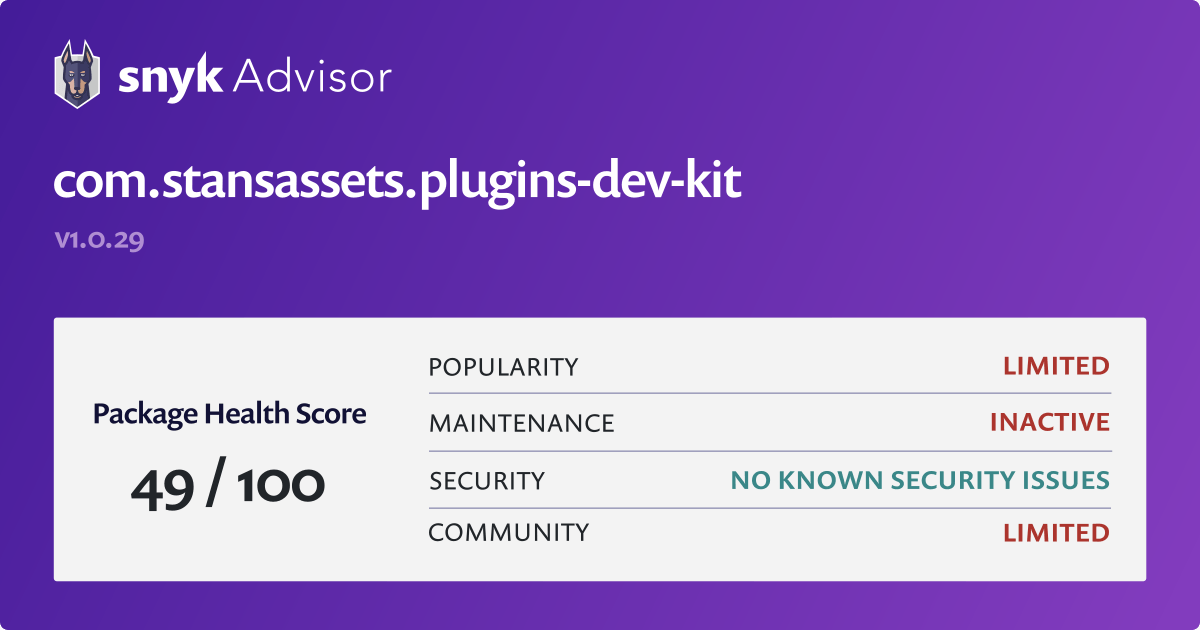
Task: Open the com.stansassets.plugins-dev-kit package page
Action: click(397, 180)
